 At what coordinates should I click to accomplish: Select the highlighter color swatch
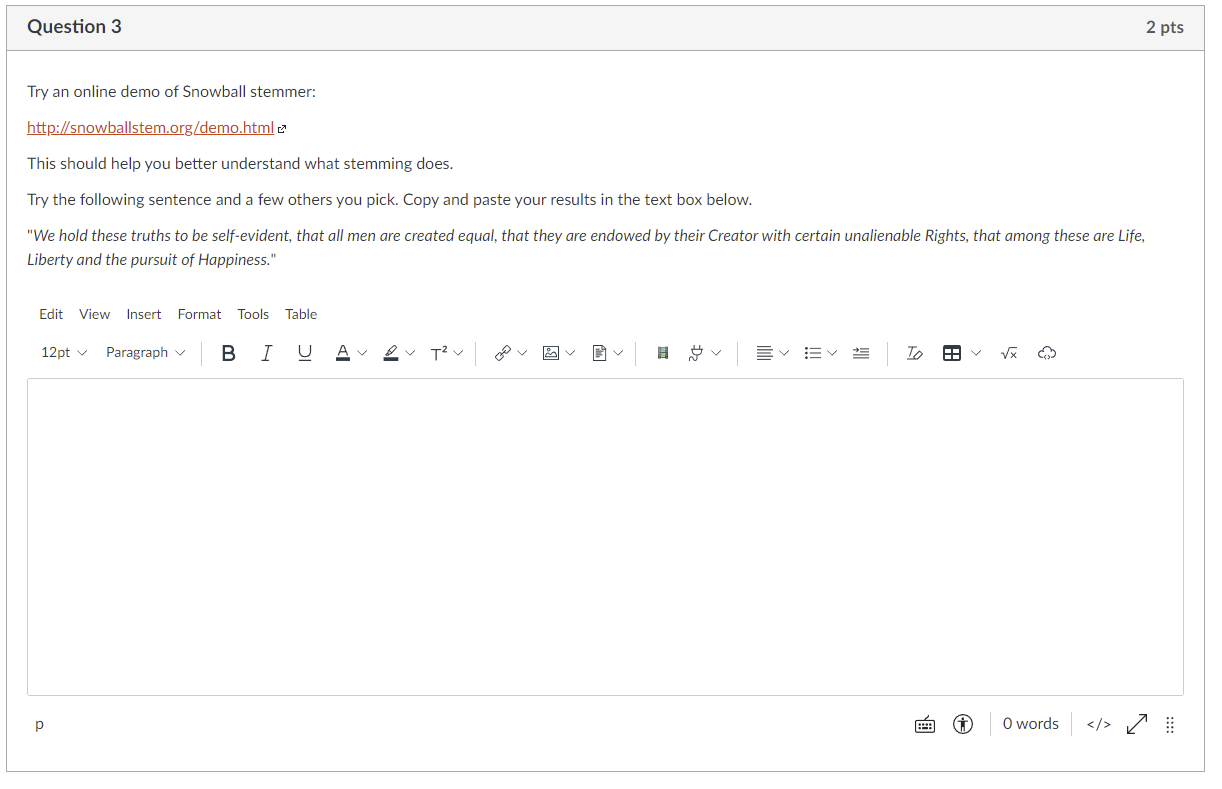[x=392, y=352]
